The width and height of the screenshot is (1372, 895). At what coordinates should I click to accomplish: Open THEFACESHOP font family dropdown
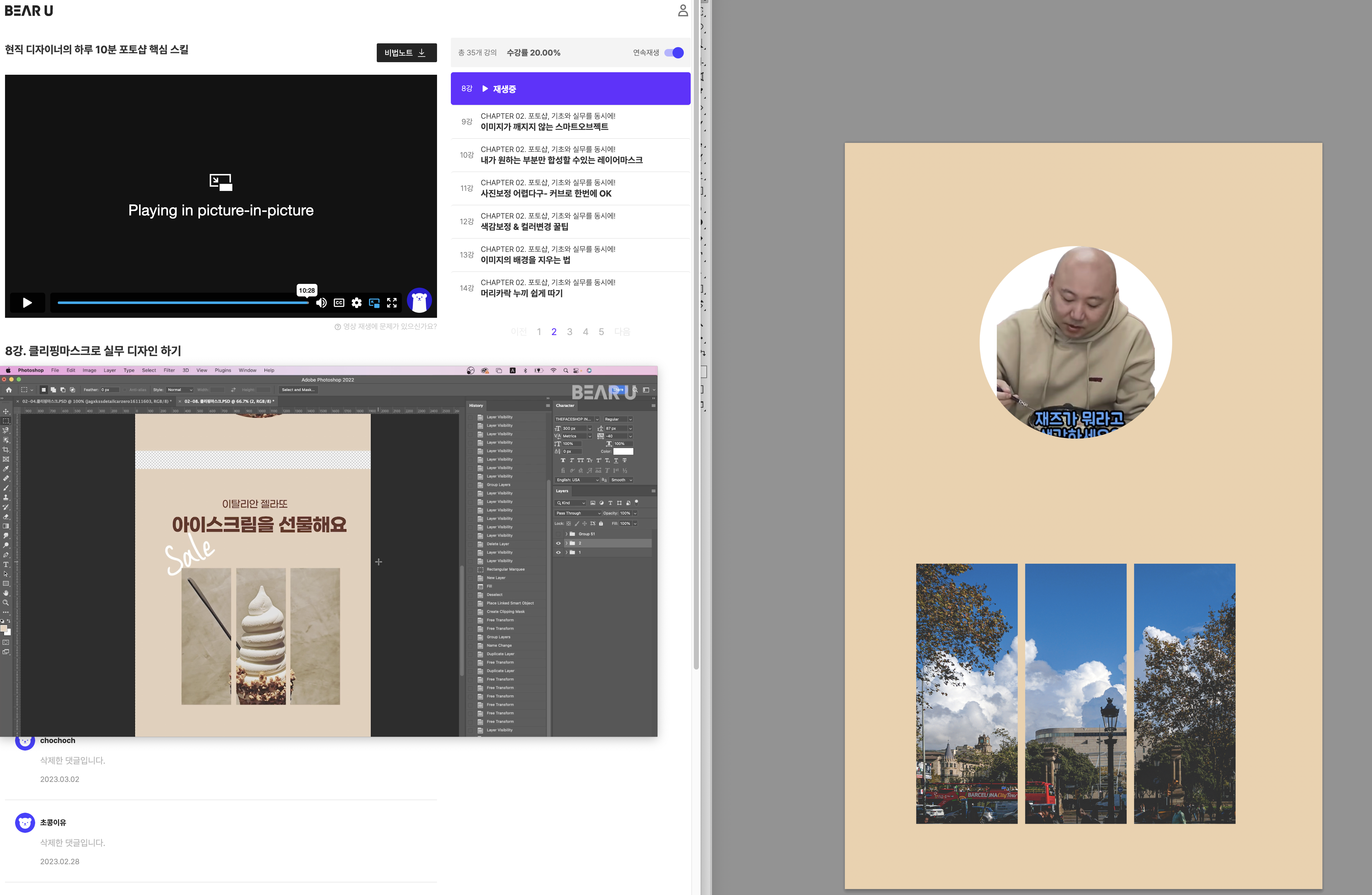(x=576, y=419)
